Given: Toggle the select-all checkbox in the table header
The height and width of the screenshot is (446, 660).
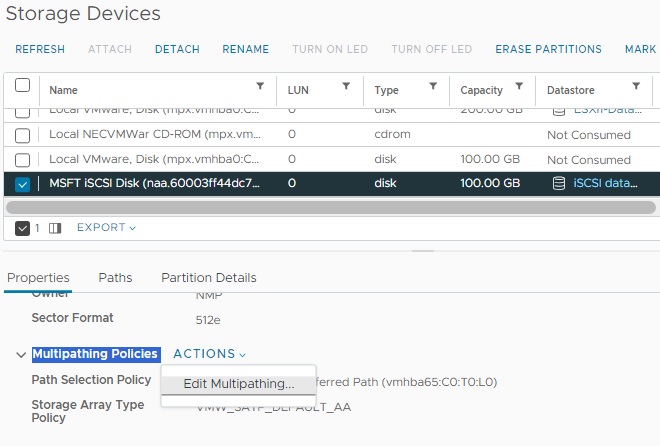Looking at the screenshot, I should coord(22,86).
